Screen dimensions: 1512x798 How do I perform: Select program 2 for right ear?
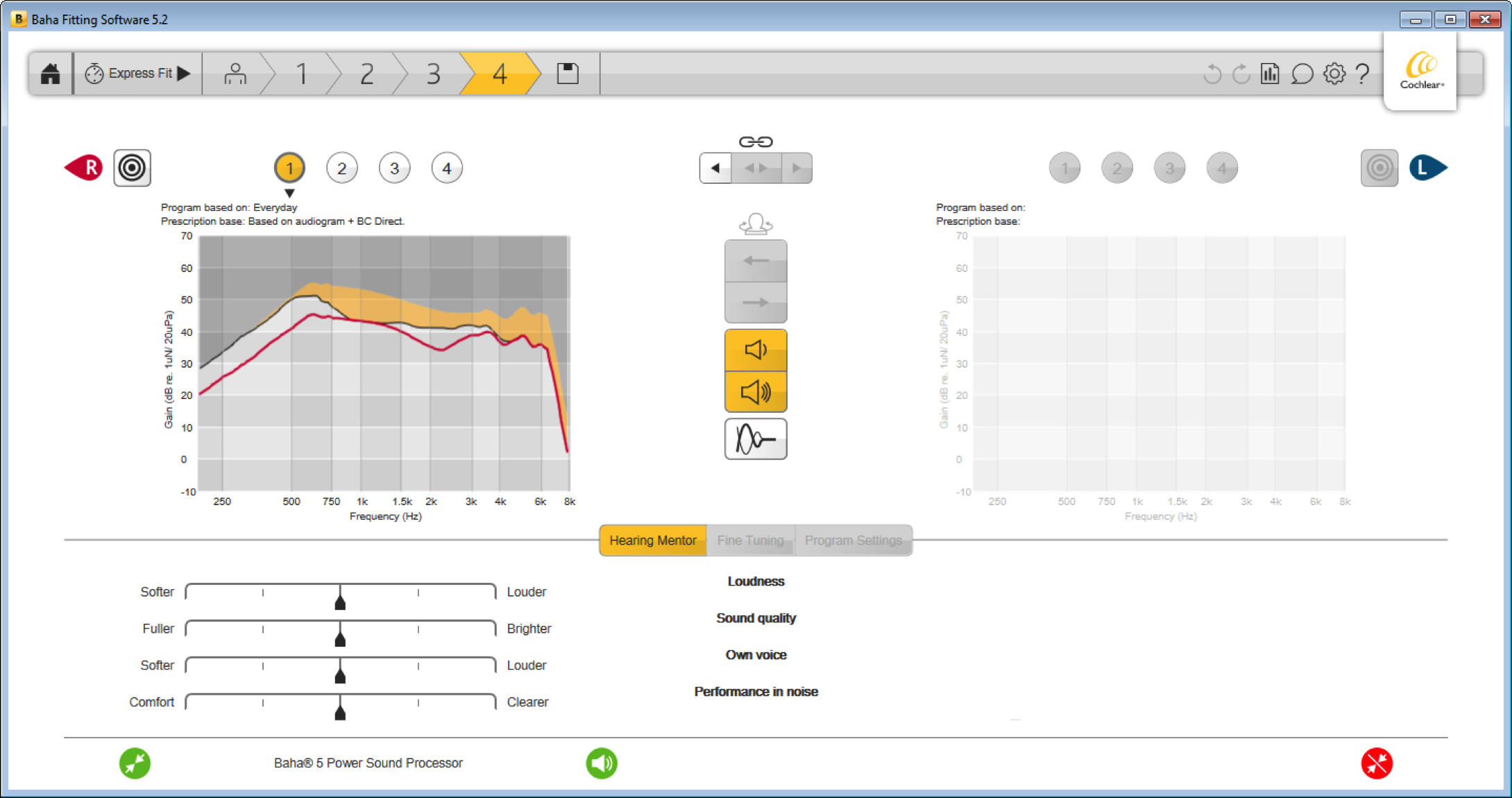tap(341, 168)
